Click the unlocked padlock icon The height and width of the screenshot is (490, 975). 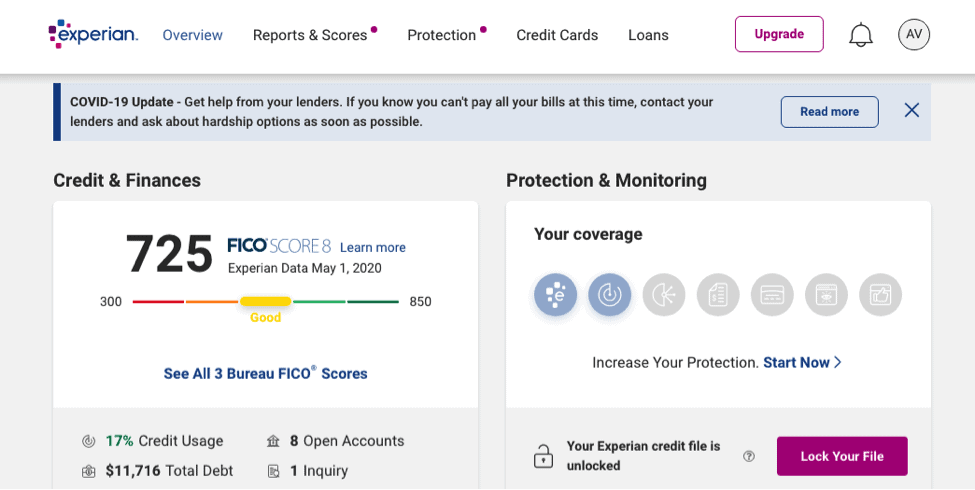543,456
